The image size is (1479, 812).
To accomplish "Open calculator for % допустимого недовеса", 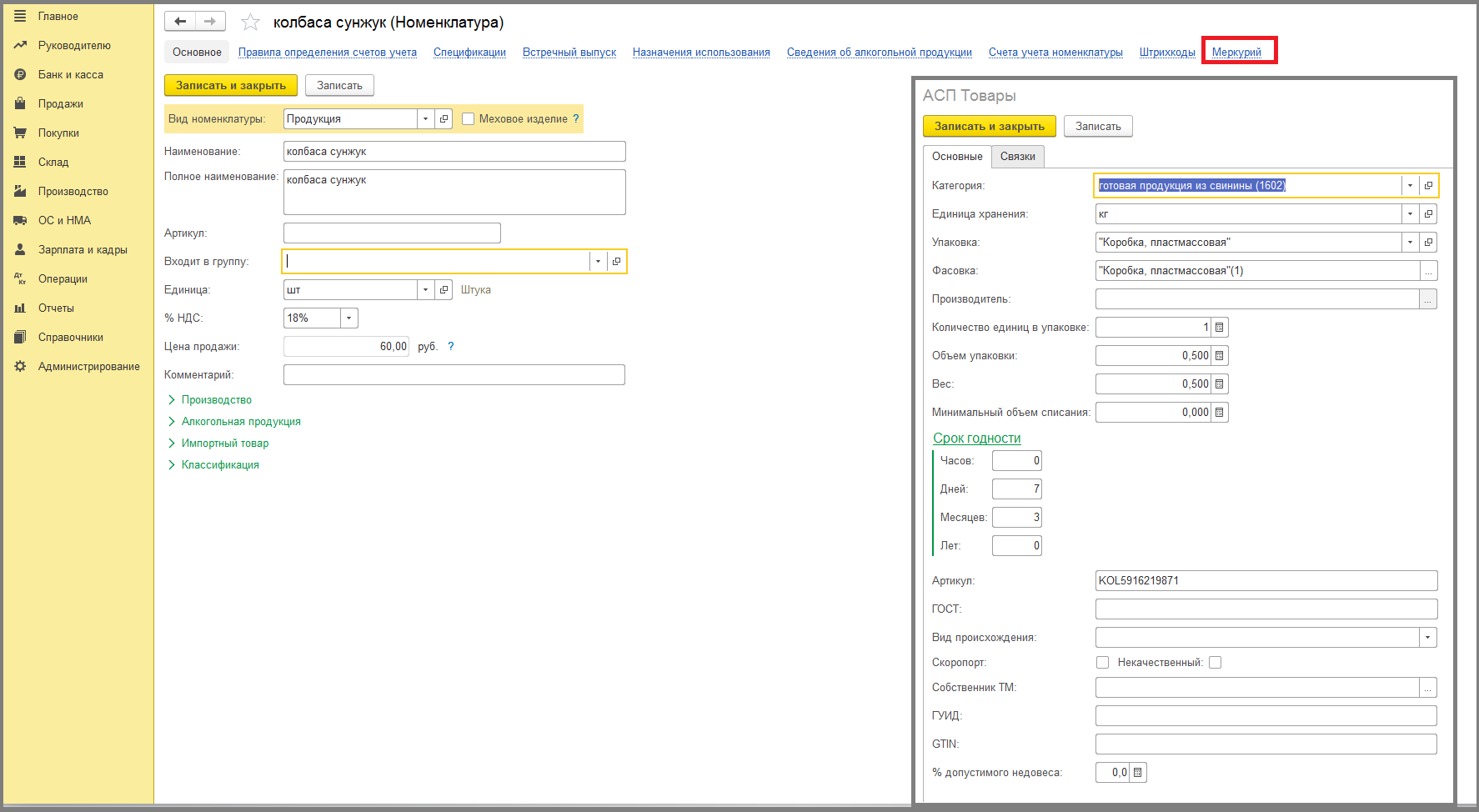I will [x=1137, y=773].
